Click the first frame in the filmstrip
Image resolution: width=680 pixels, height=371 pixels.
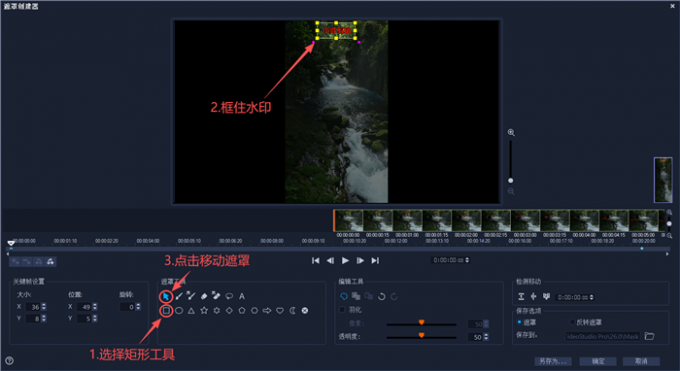point(348,220)
